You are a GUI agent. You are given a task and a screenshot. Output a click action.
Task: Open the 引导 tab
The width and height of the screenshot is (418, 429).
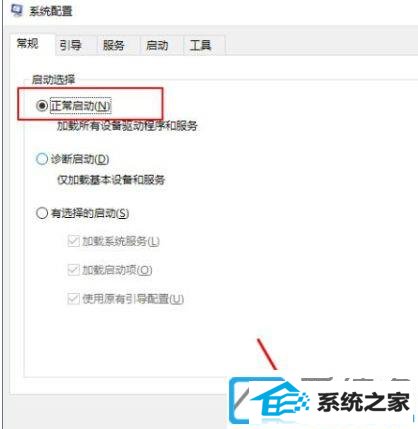coord(70,45)
